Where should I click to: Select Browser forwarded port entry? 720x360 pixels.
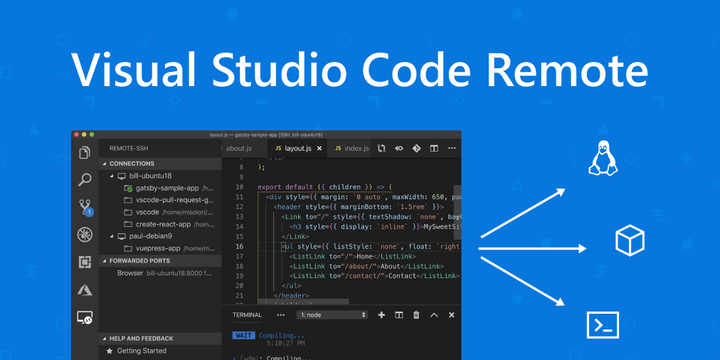point(160,273)
